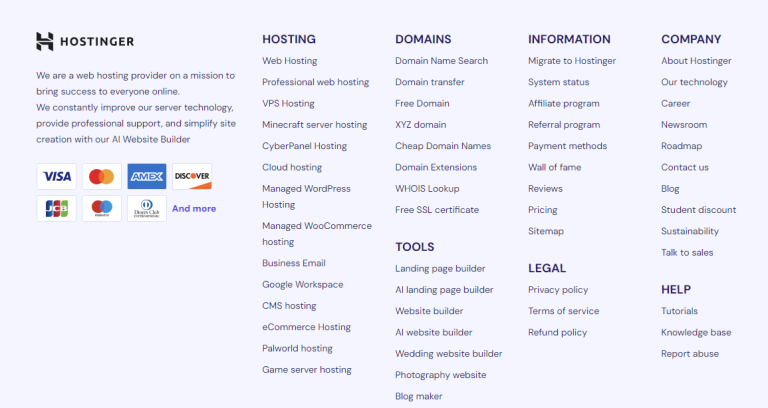Open VPS Hosting page

[288, 103]
